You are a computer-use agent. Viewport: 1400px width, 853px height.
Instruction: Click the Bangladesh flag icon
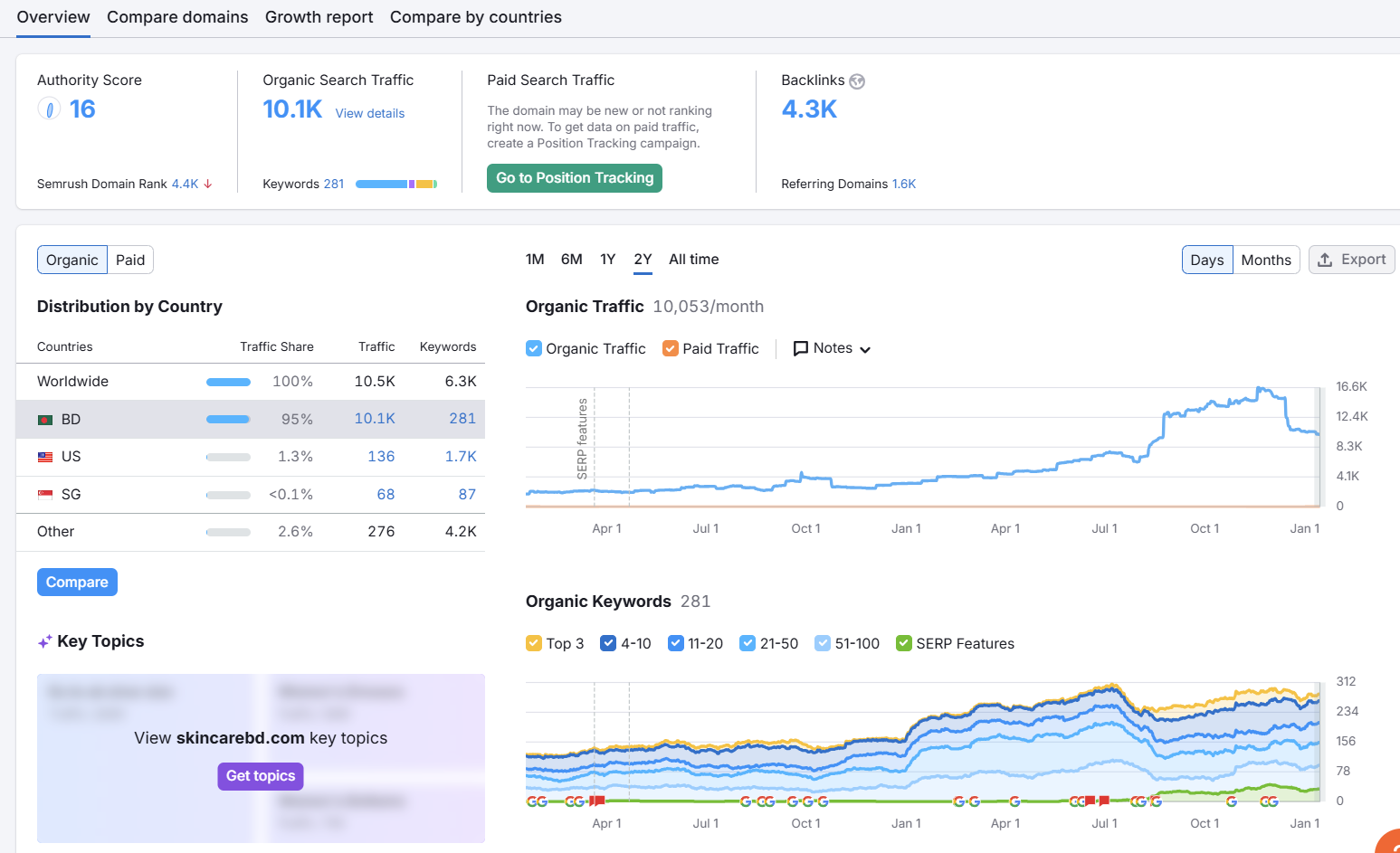(45, 420)
